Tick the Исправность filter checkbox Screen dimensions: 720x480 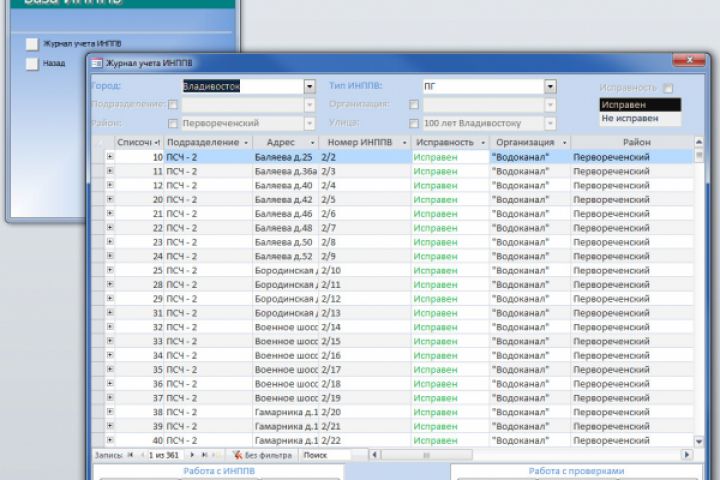pyautogui.click(x=668, y=88)
